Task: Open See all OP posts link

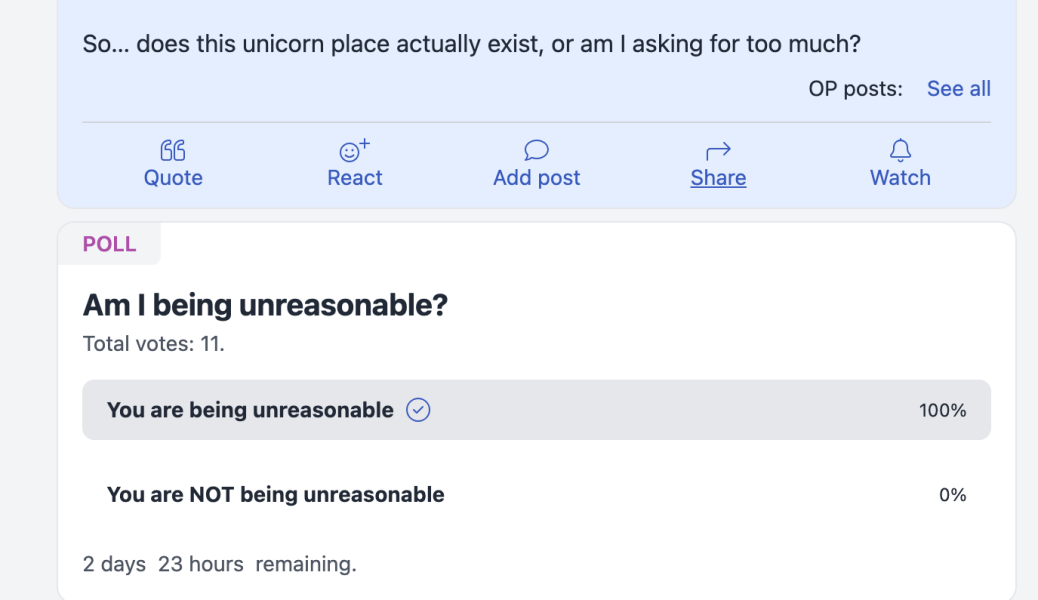Action: point(958,89)
